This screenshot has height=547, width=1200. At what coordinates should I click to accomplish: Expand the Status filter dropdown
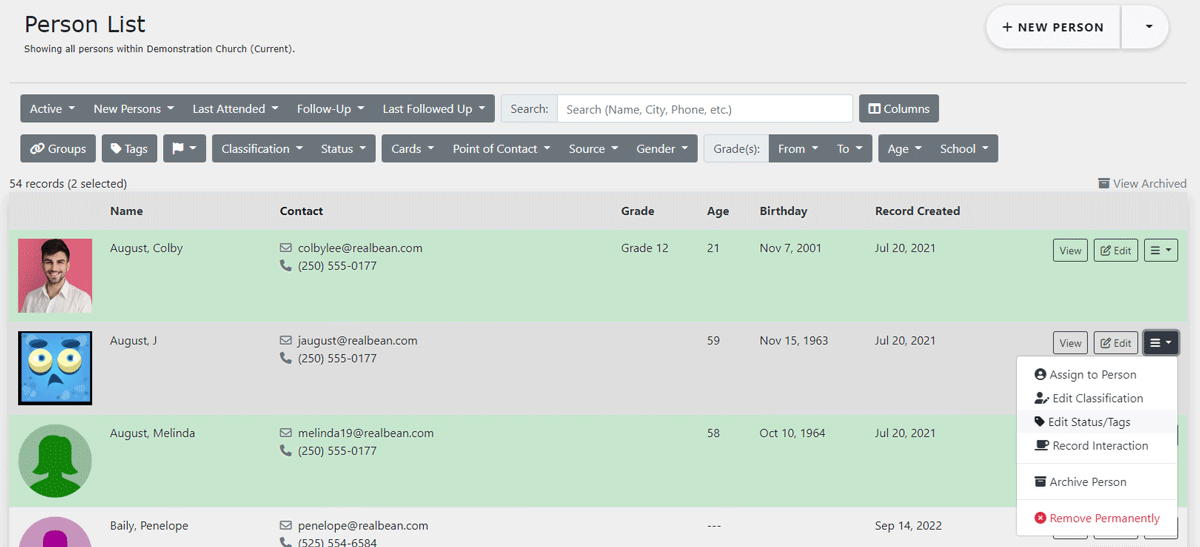pos(343,149)
